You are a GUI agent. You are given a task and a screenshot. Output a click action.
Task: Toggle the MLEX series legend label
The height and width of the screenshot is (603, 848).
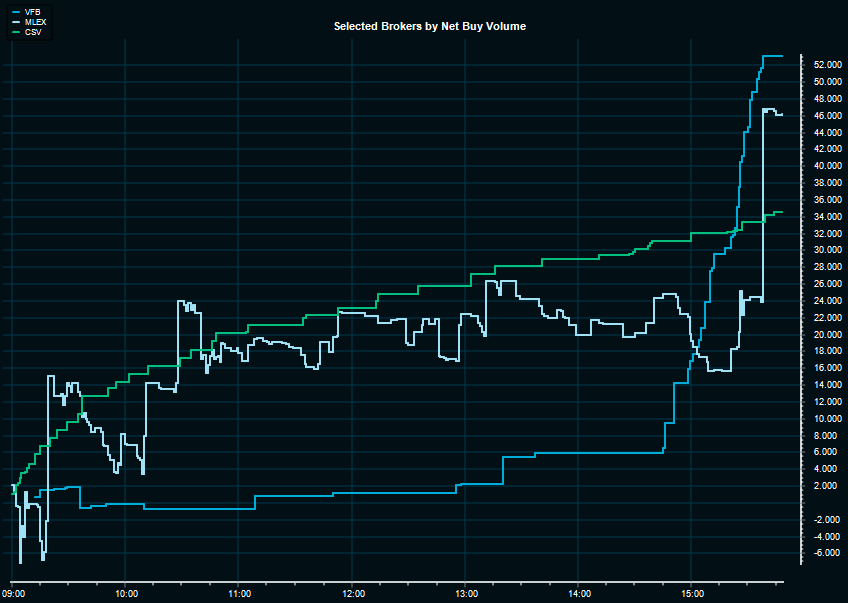(35, 21)
